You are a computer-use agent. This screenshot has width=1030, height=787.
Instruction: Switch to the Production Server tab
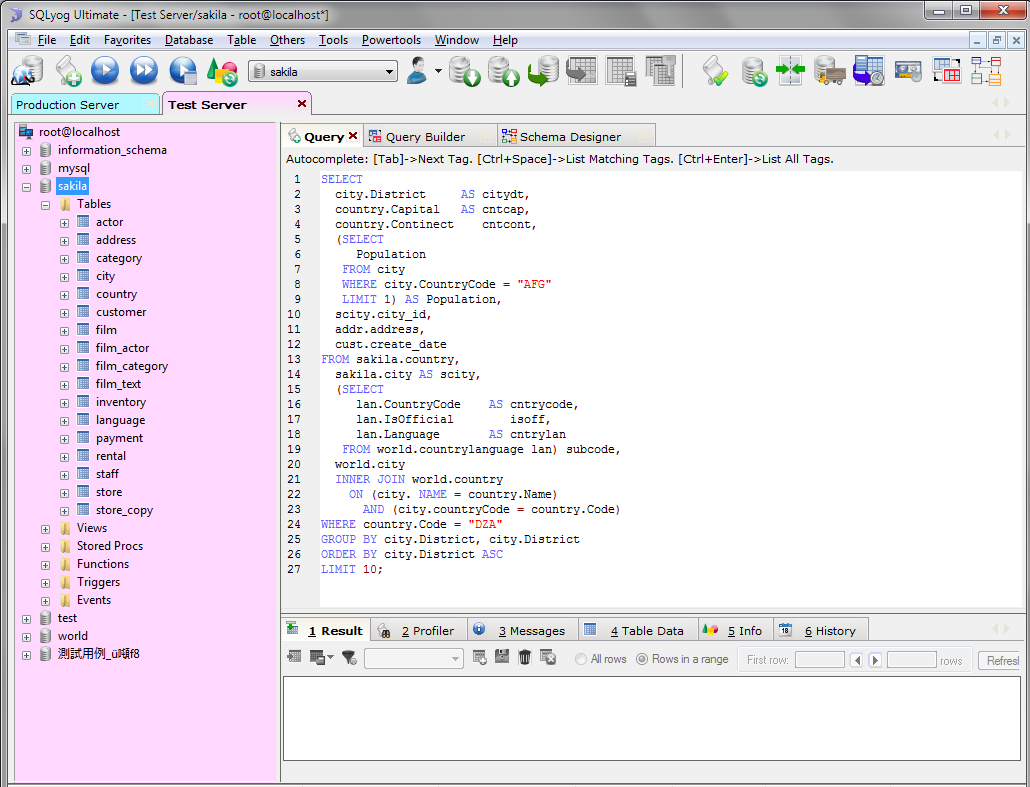tap(67, 105)
